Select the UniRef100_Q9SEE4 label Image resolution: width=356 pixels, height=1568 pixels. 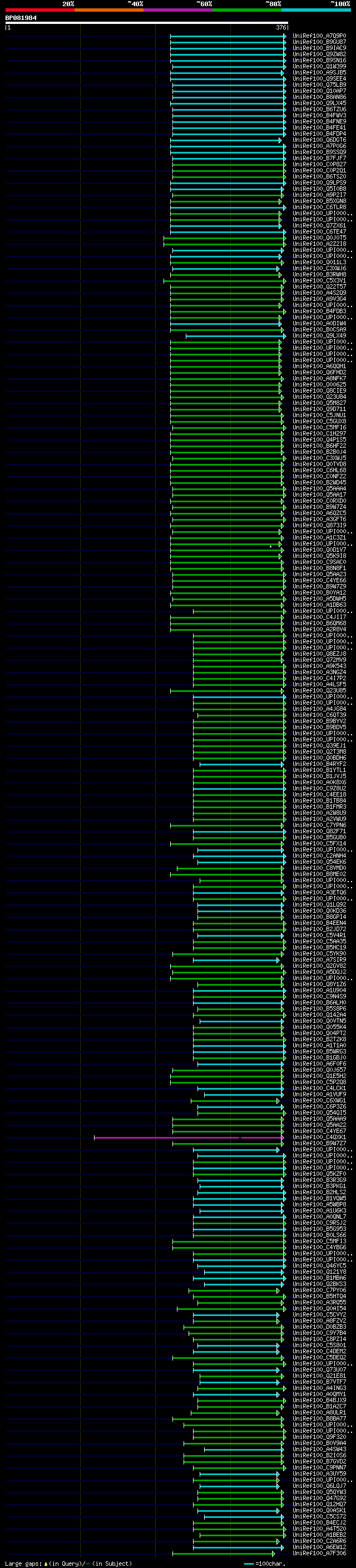[319, 78]
